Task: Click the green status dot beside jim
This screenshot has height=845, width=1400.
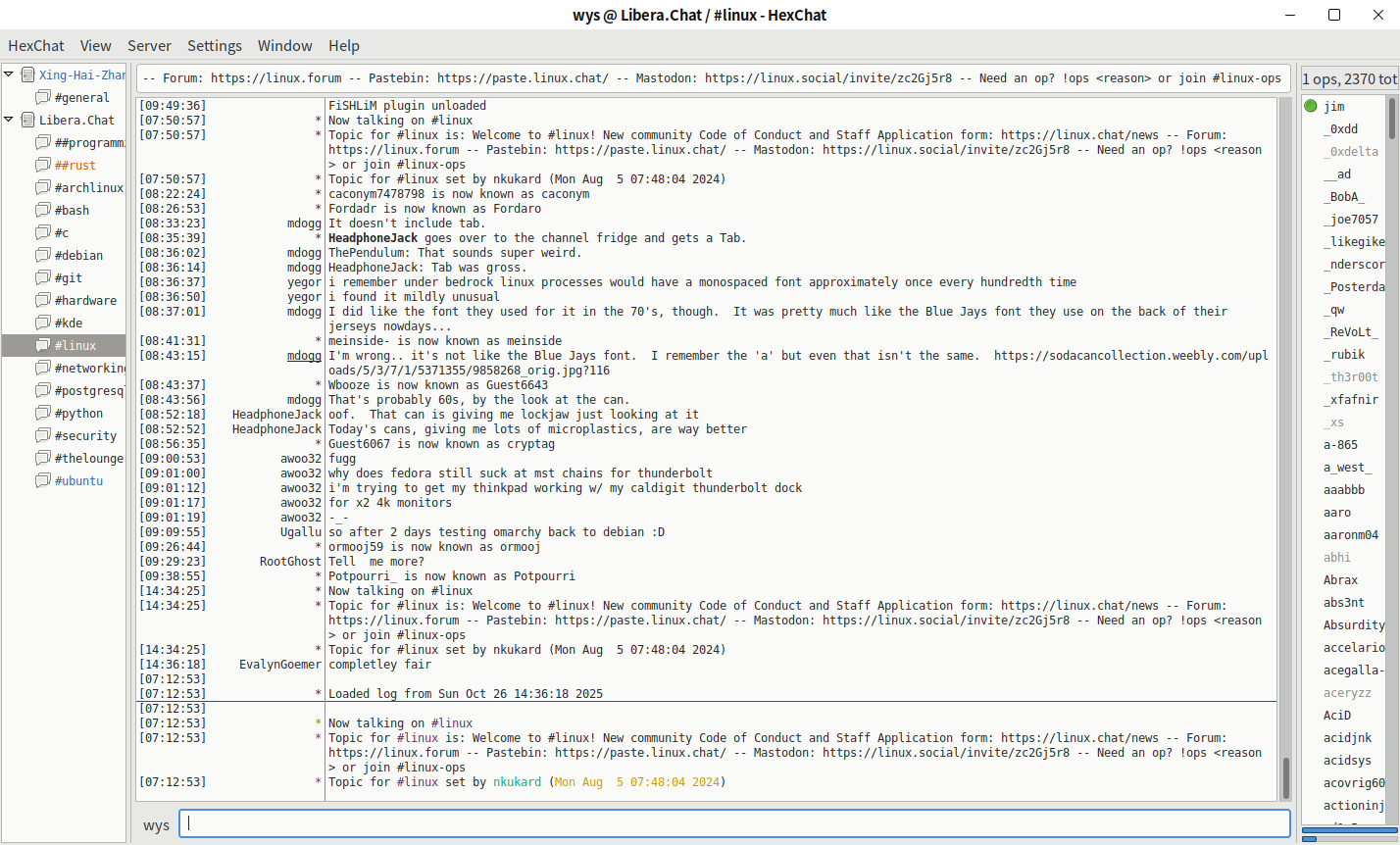Action: [1311, 106]
